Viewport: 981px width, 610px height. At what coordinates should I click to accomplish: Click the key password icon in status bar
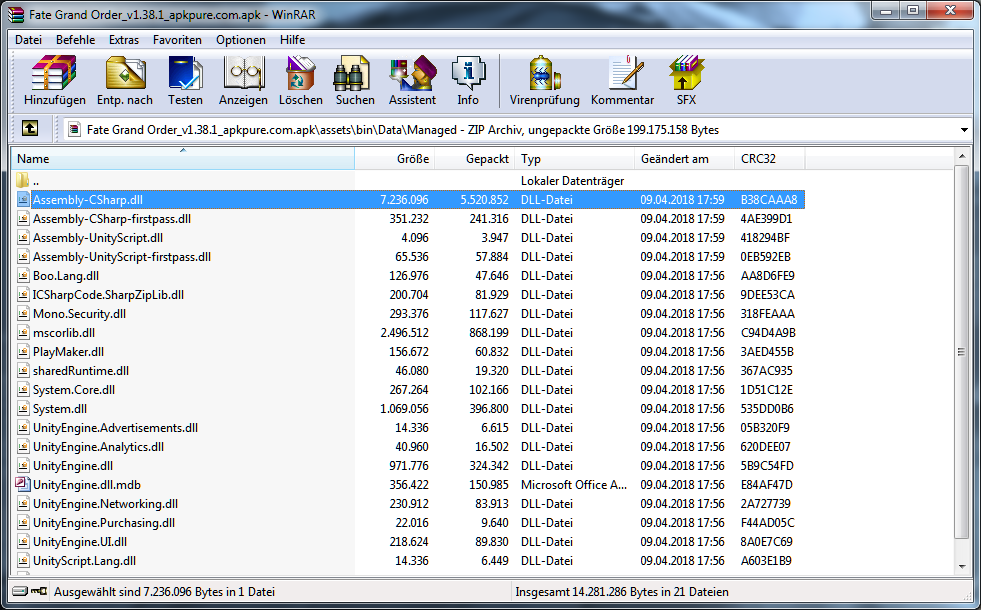click(39, 591)
